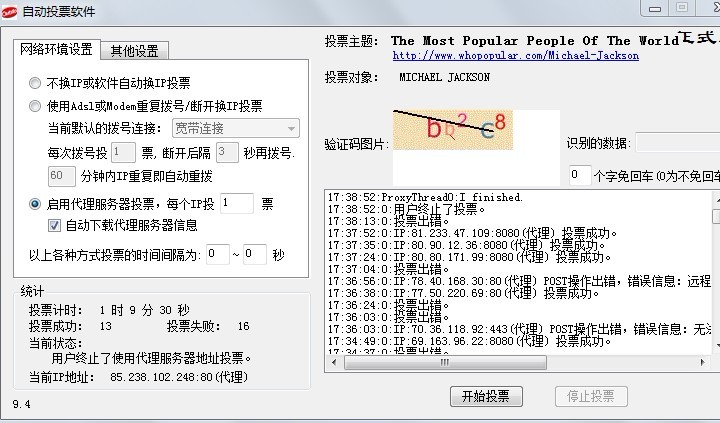Click the 停止投票 button
The height and width of the screenshot is (423, 720).
point(591,396)
